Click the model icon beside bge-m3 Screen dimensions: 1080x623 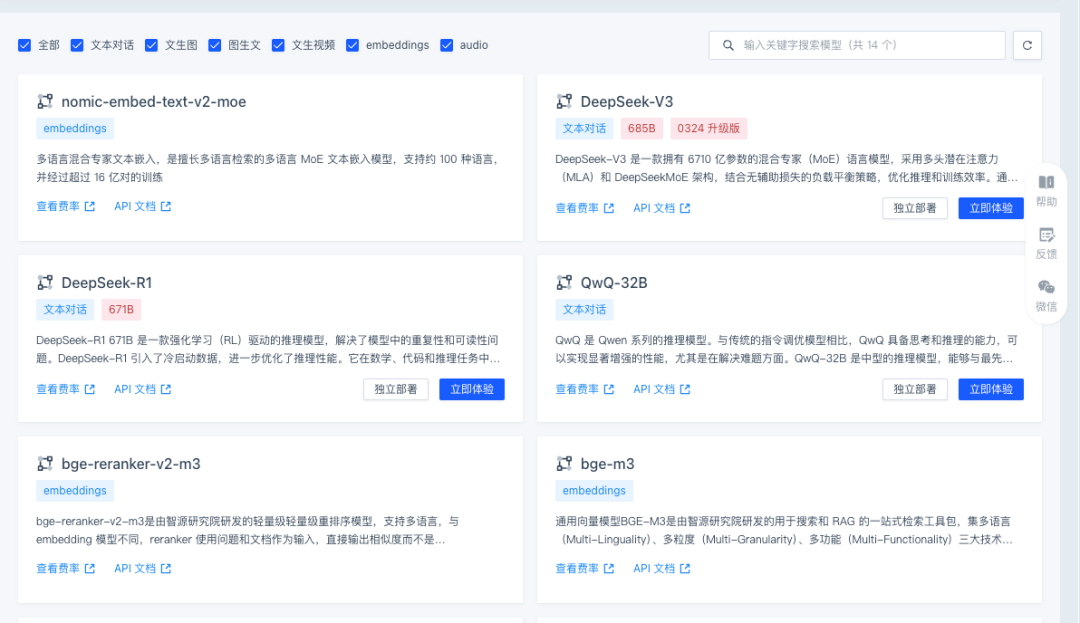point(564,464)
